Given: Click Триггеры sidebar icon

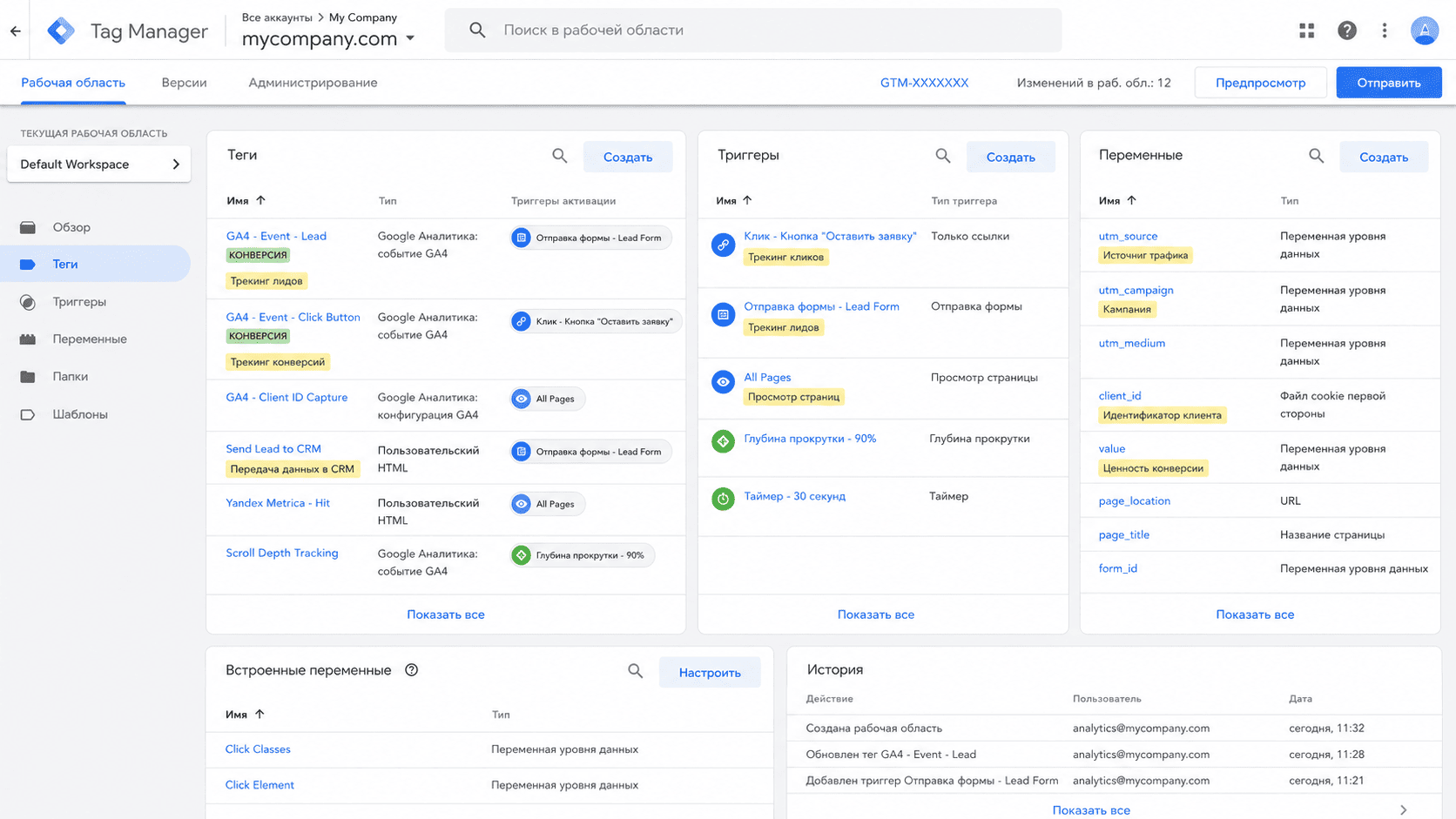Looking at the screenshot, I should click(28, 302).
